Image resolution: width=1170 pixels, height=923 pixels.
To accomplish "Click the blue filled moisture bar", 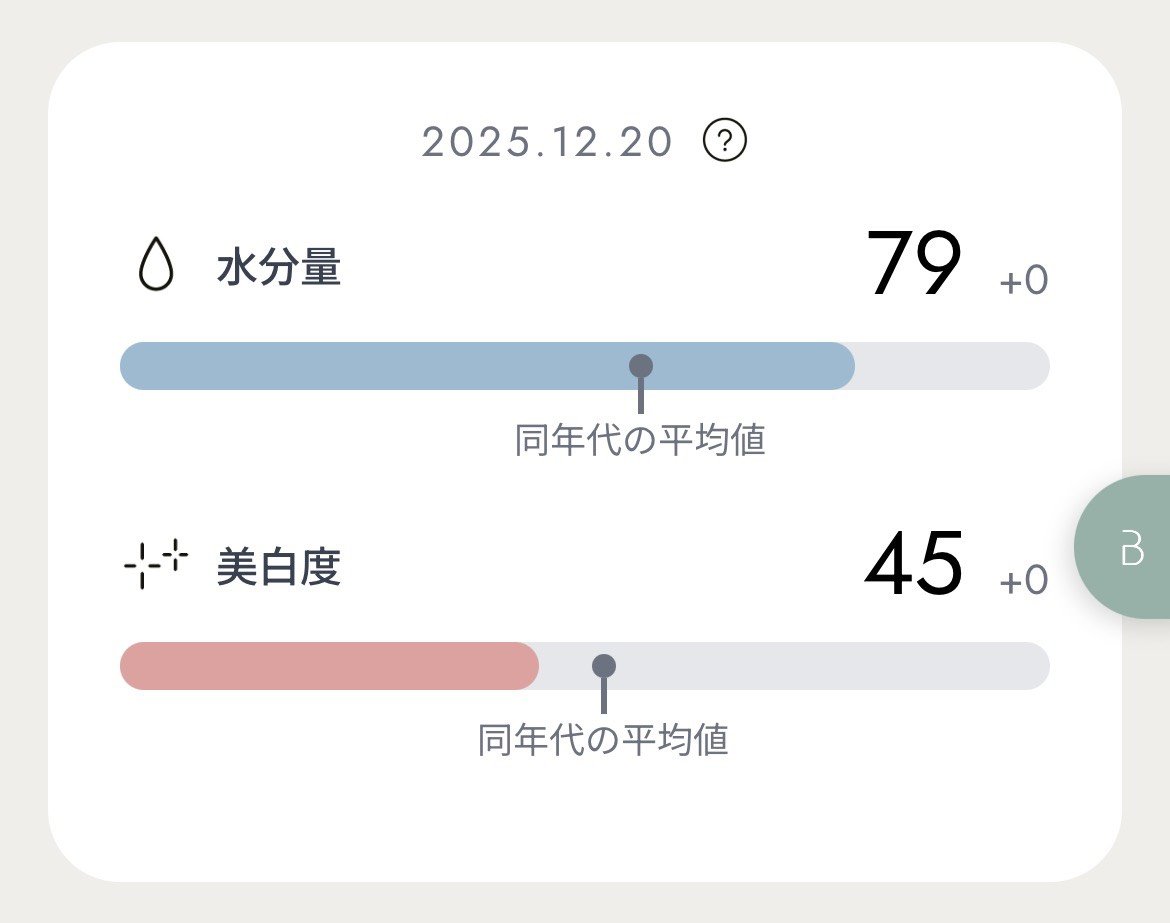I will coord(400,366).
